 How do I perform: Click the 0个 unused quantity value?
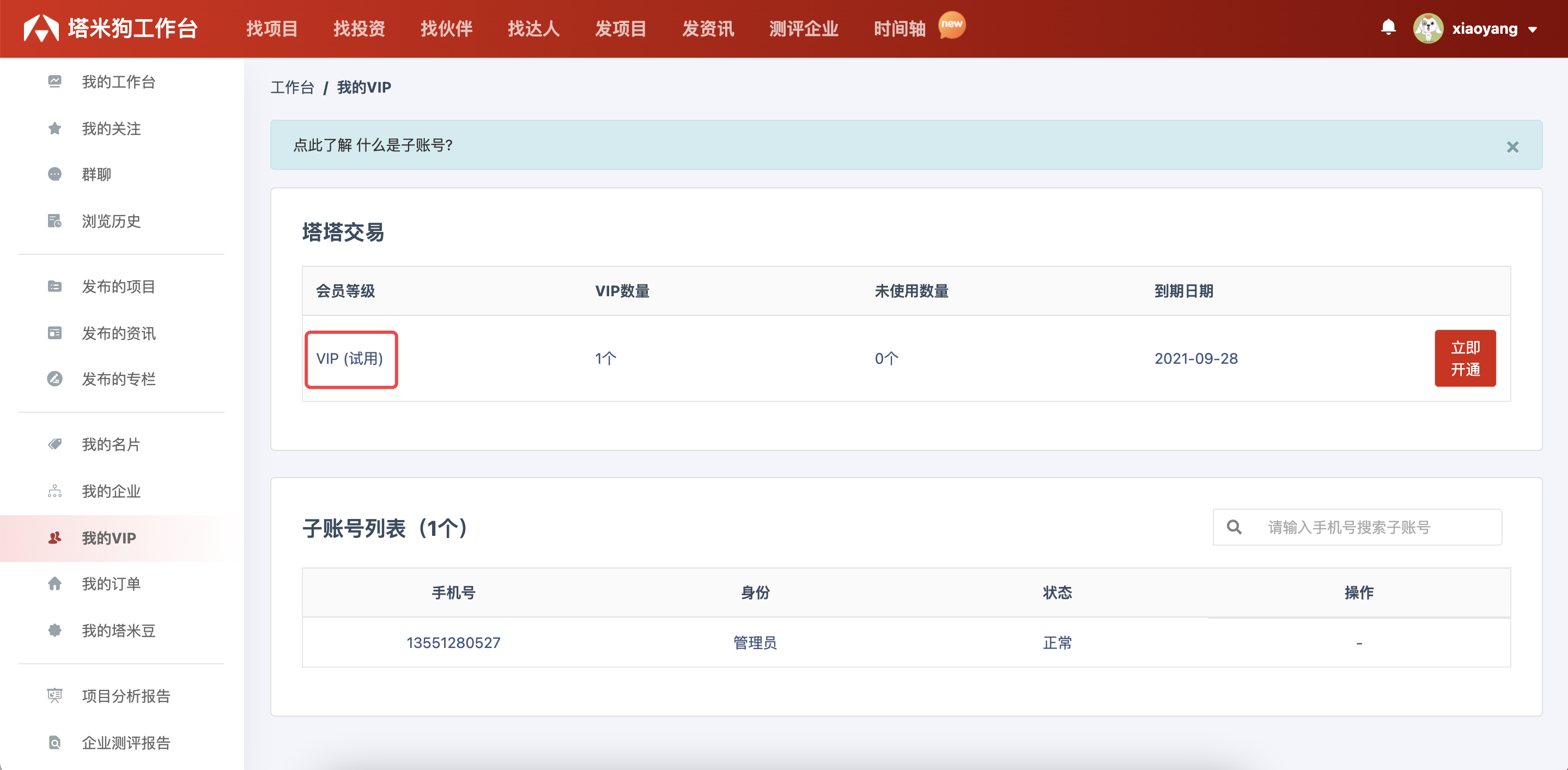click(886, 358)
